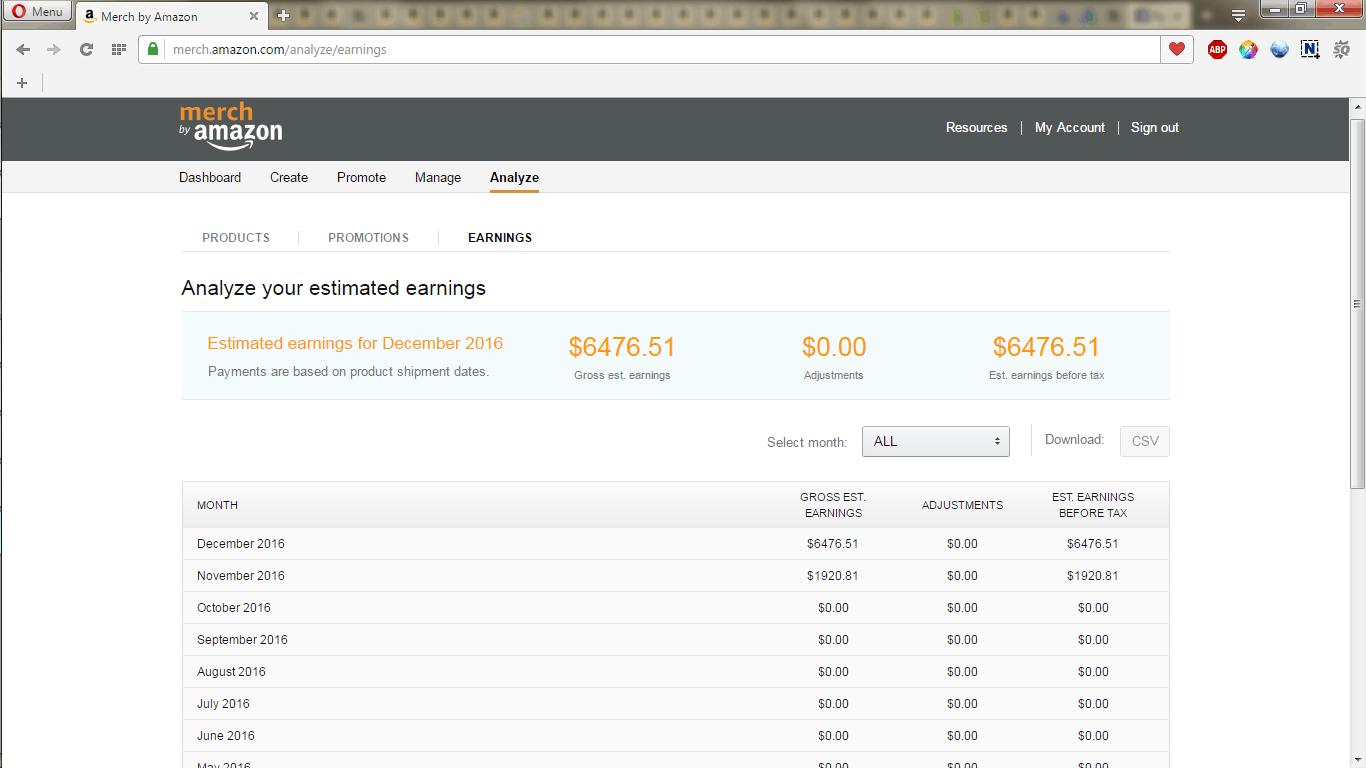Screen dimensions: 1366x768
Task: Reload the current page
Action: 87,49
